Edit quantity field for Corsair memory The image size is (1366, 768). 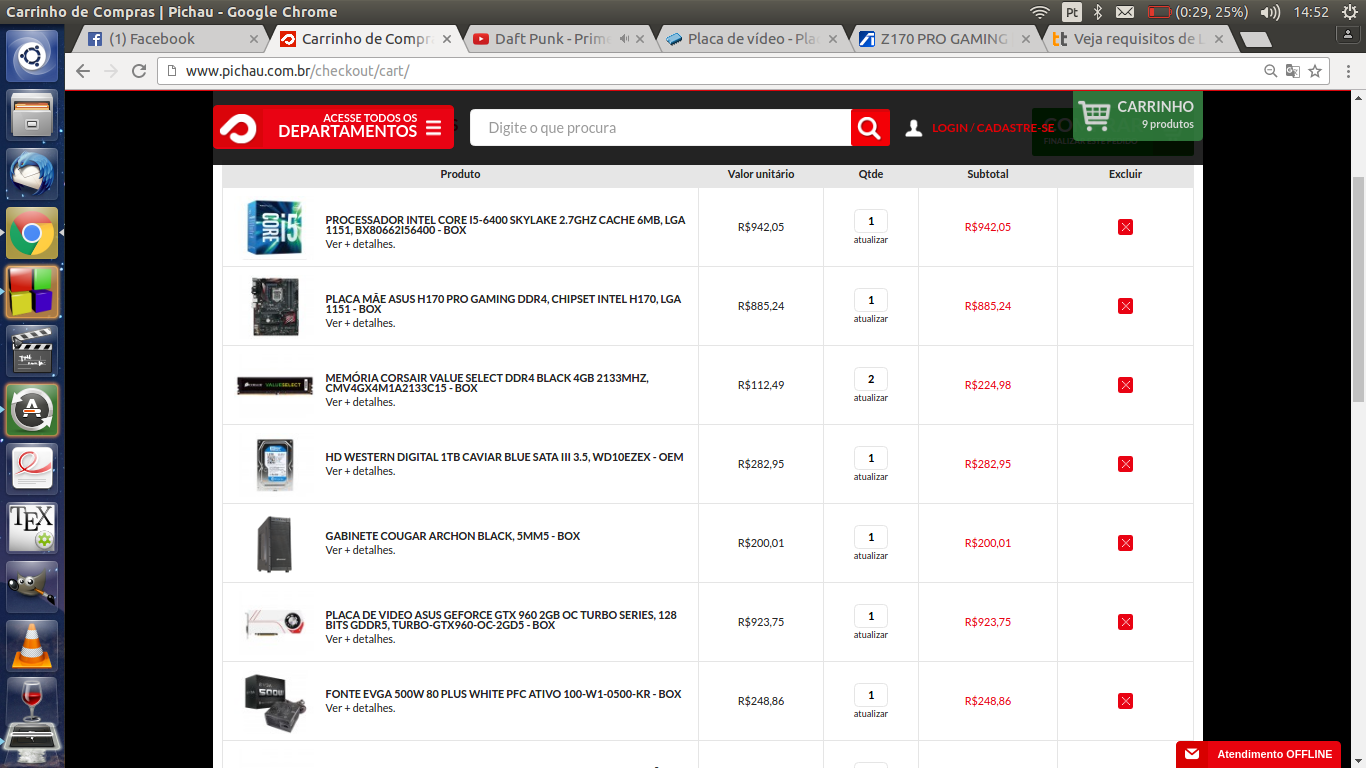871,379
